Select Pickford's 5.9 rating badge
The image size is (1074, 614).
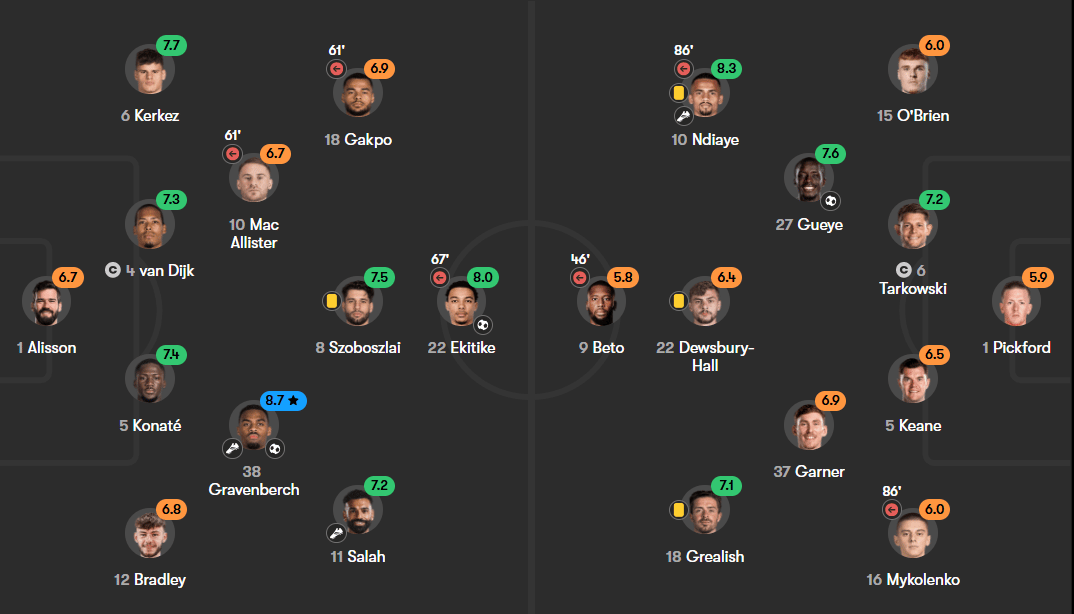pyautogui.click(x=1038, y=277)
